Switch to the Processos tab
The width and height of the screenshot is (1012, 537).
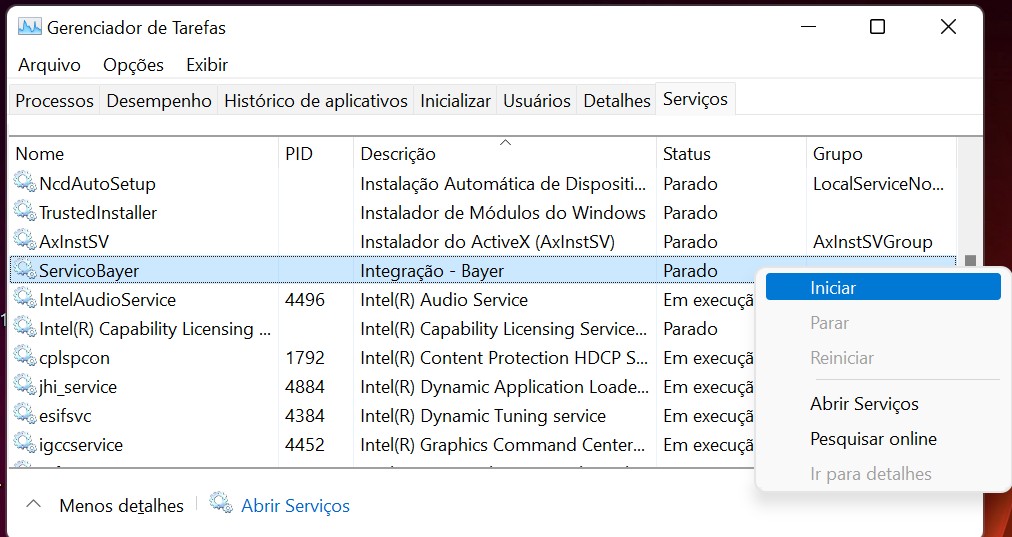coord(54,101)
